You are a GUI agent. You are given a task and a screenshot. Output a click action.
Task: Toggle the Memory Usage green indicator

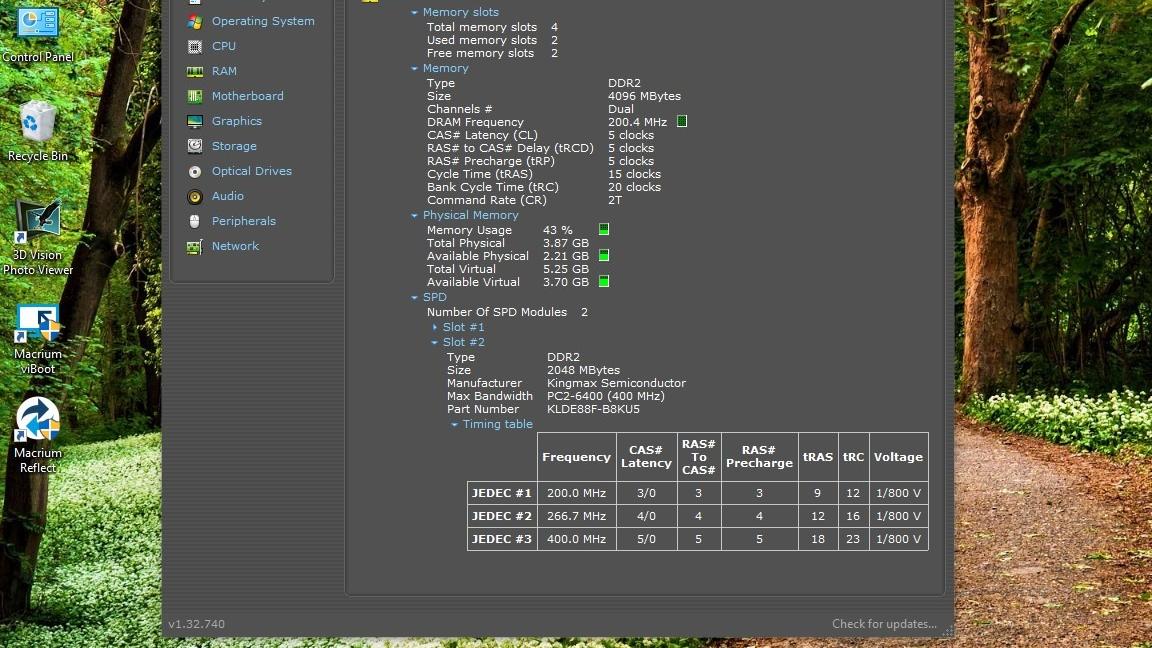[604, 230]
